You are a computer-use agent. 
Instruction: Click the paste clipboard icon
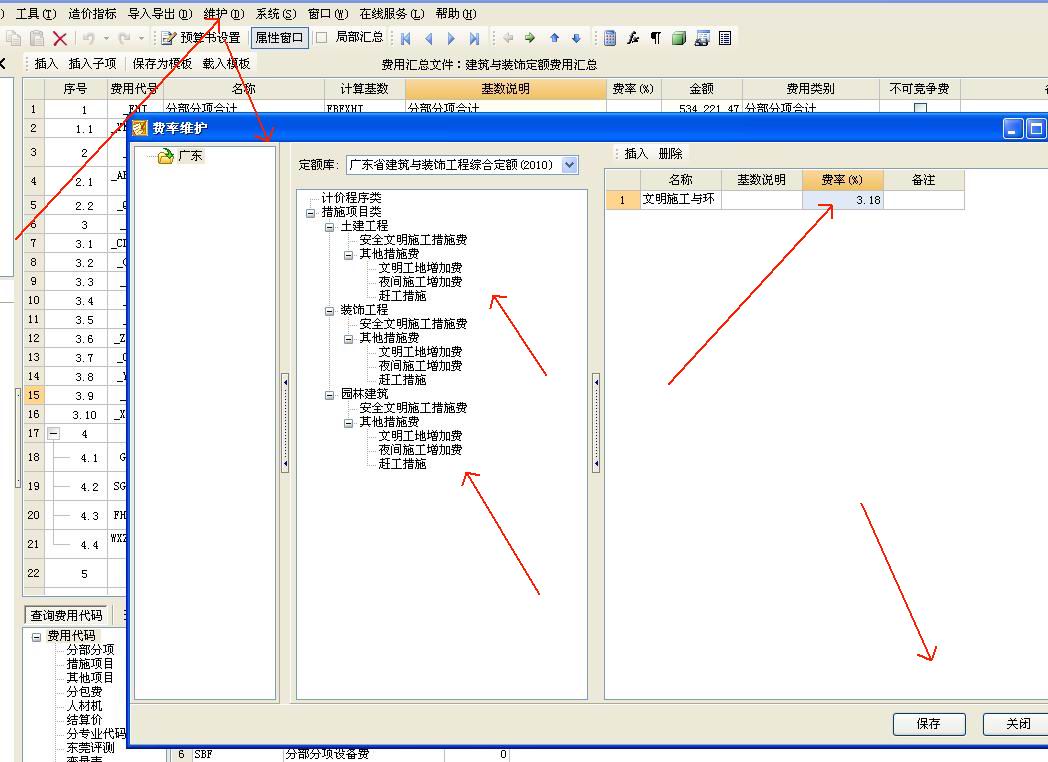(37, 38)
